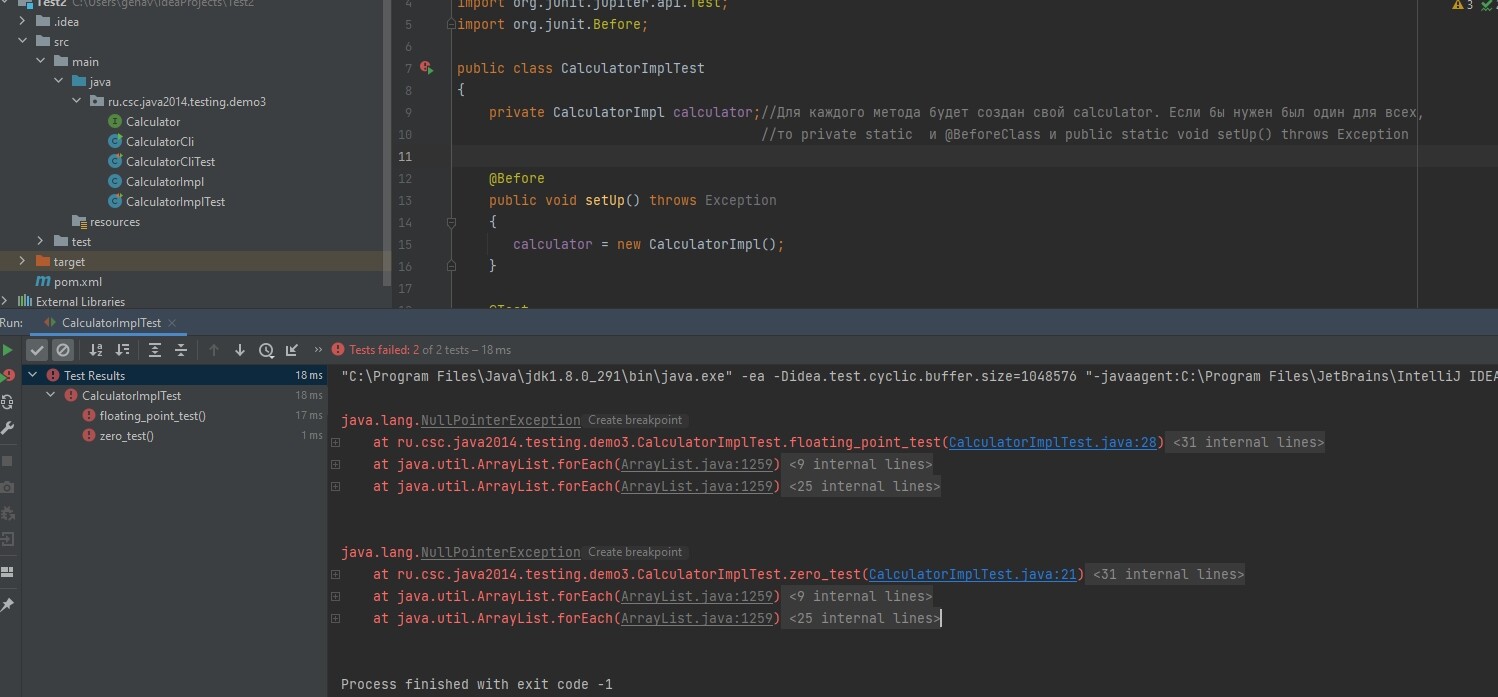Click Rerun Failed Tests icon in run sidebar
The width and height of the screenshot is (1498, 697).
[x=7, y=376]
